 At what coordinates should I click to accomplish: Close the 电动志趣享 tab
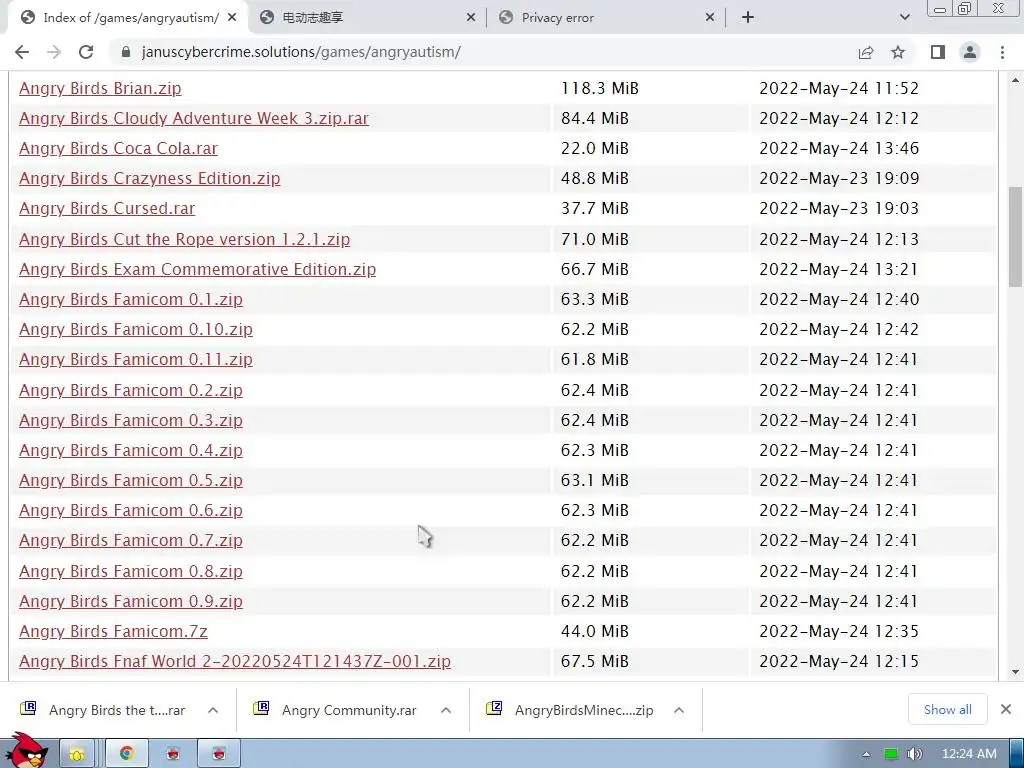tap(471, 18)
